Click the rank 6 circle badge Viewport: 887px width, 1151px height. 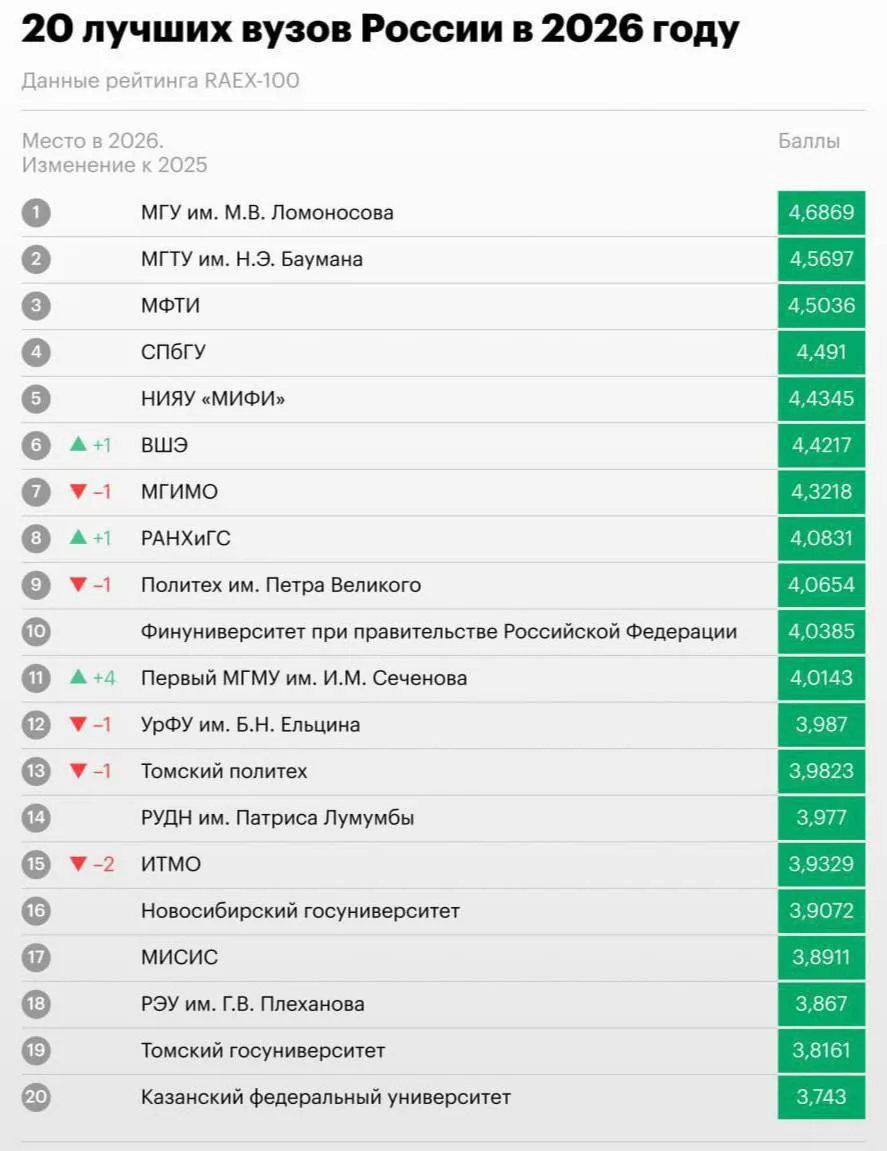click(x=36, y=445)
